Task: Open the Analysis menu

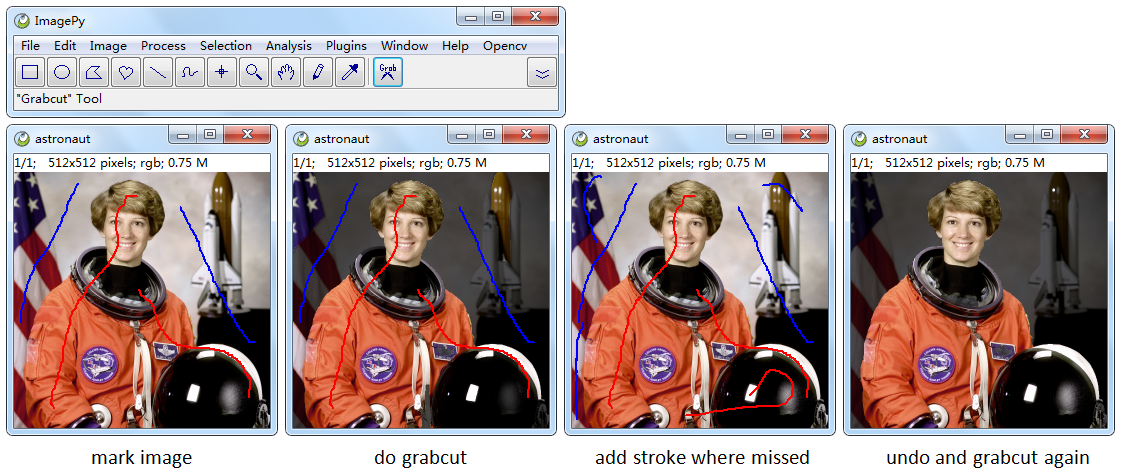Action: click(x=289, y=46)
